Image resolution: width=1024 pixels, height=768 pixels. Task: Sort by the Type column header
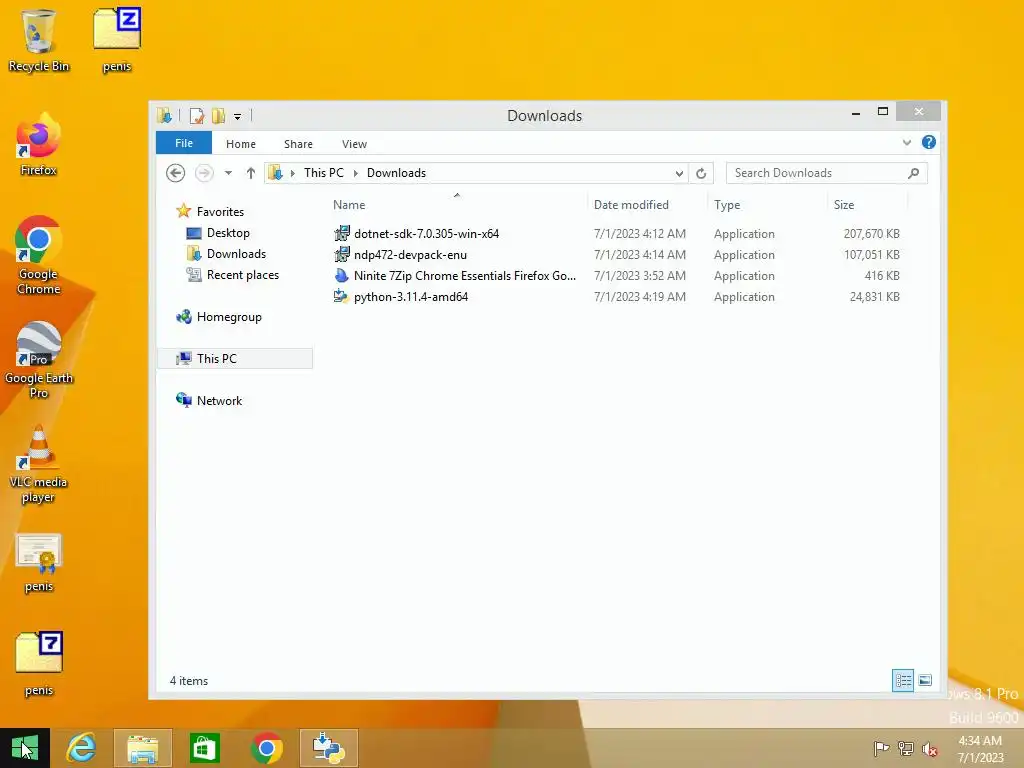coord(767,204)
